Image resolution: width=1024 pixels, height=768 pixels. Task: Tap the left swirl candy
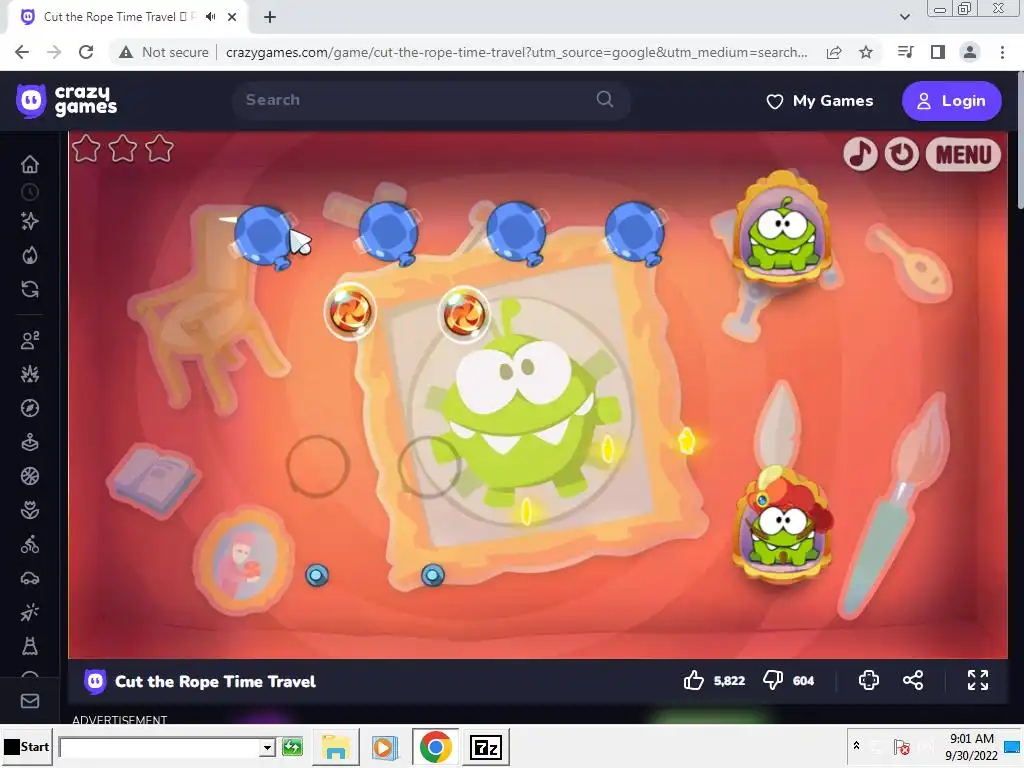pos(350,312)
